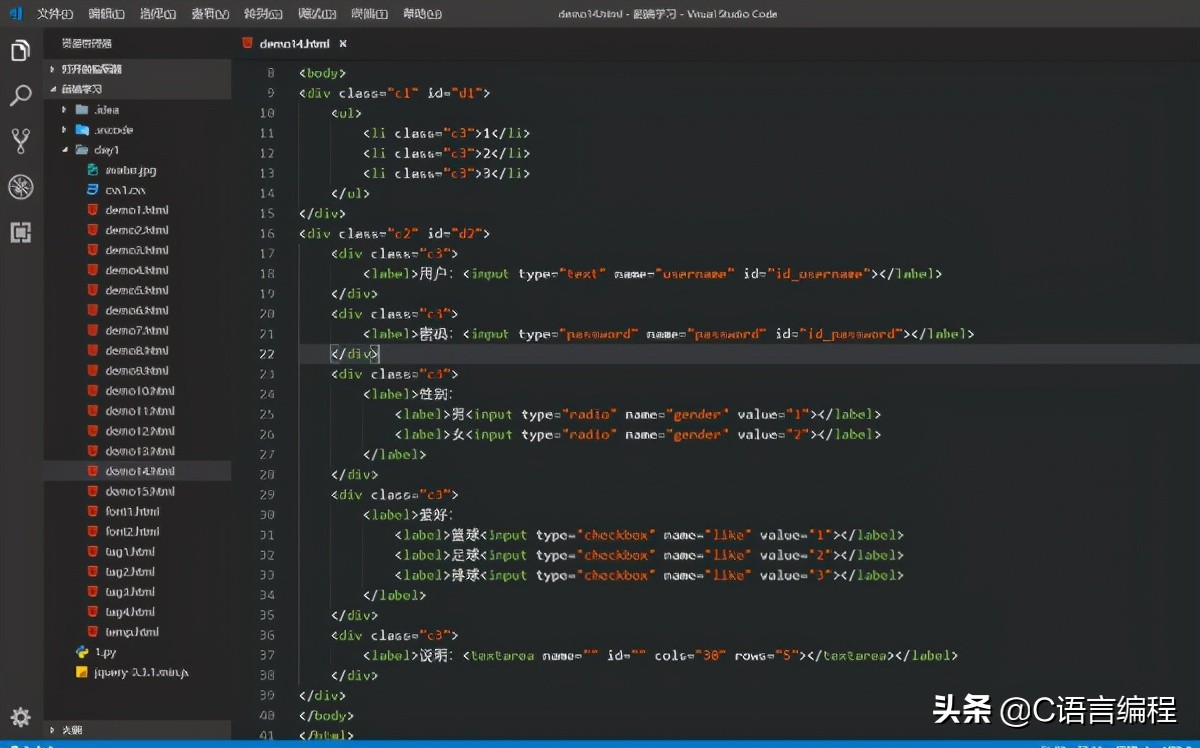Open the 文件 (File) menu
This screenshot has width=1200, height=748.
coord(54,14)
